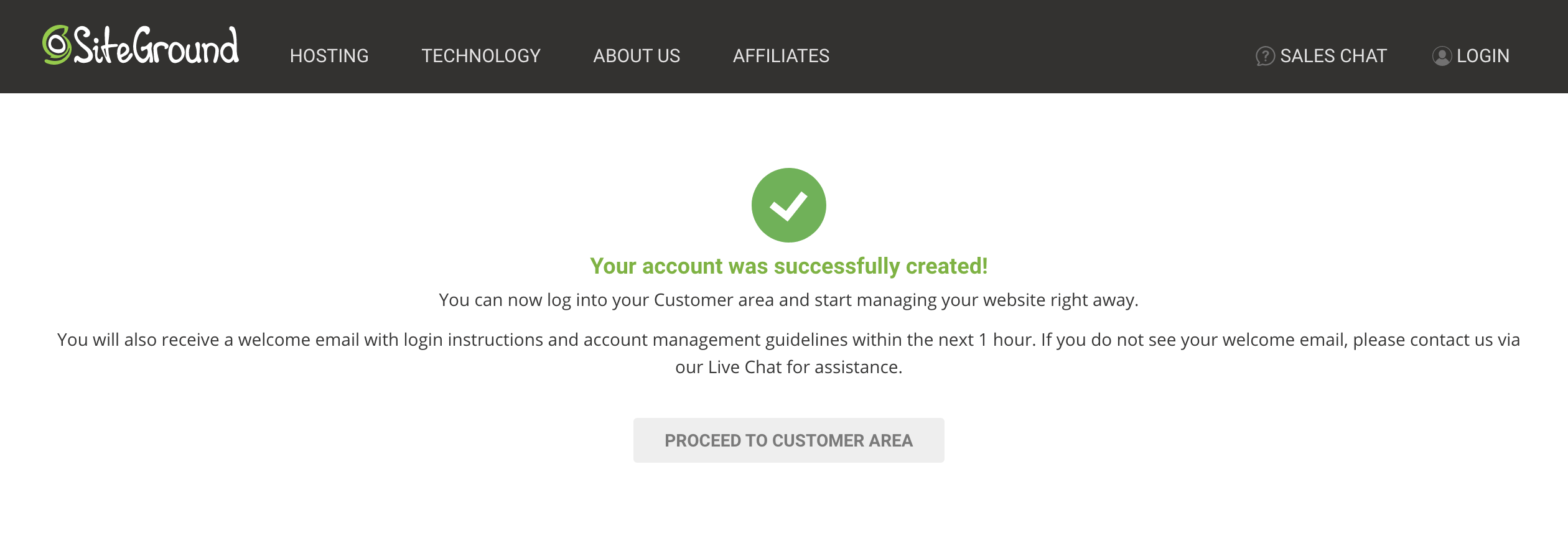The image size is (1568, 551).
Task: Click the user avatar icon beside LOGIN
Action: tap(1442, 56)
